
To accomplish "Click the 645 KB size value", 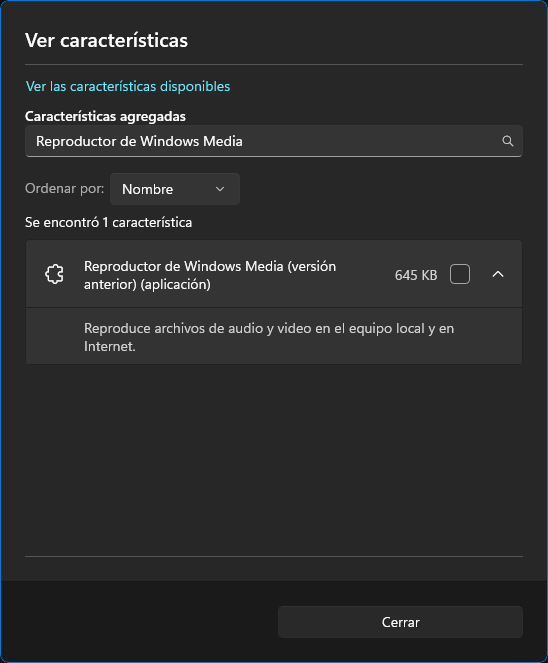I will pos(416,275).
